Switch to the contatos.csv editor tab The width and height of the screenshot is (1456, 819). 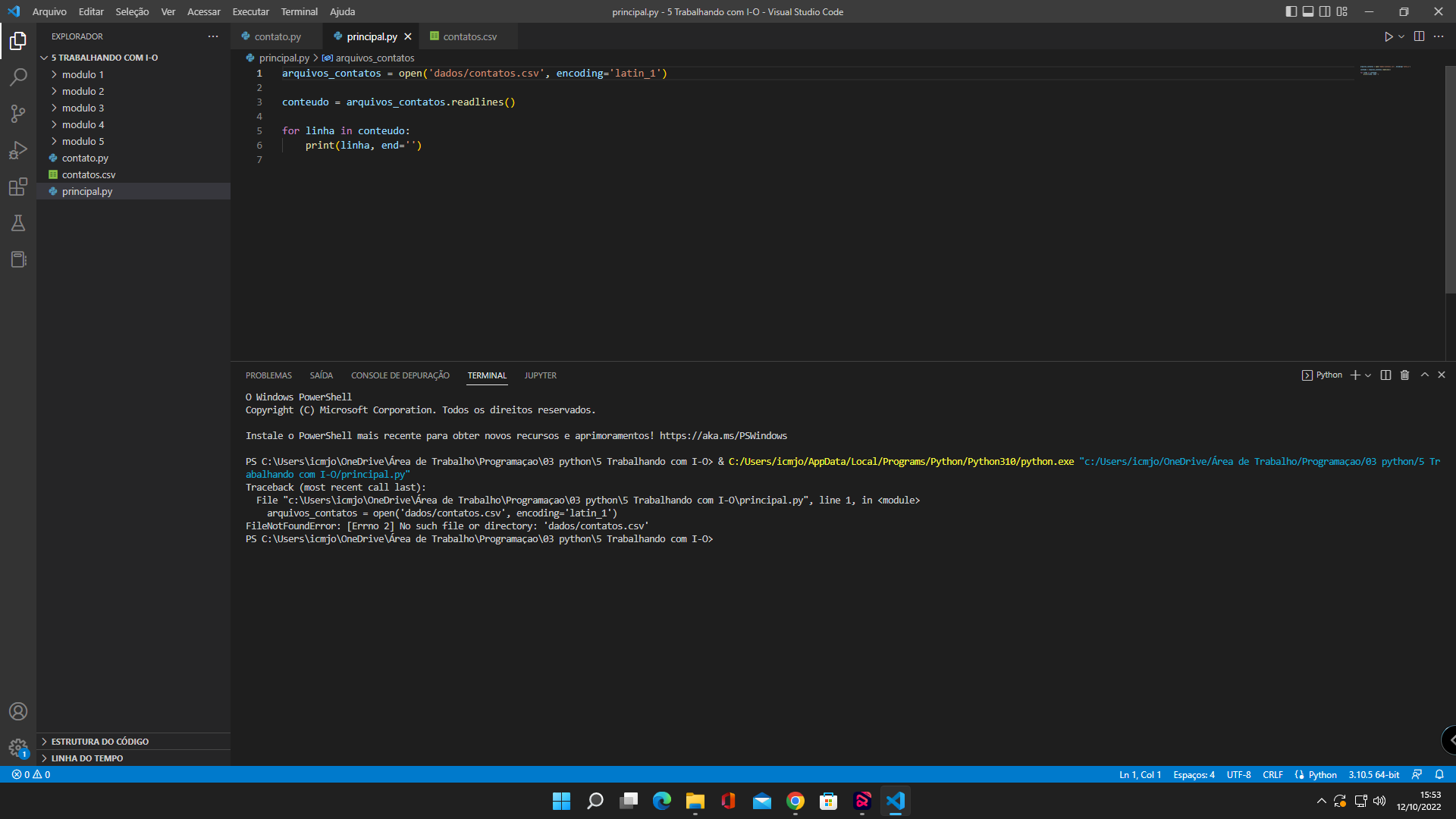pos(469,36)
